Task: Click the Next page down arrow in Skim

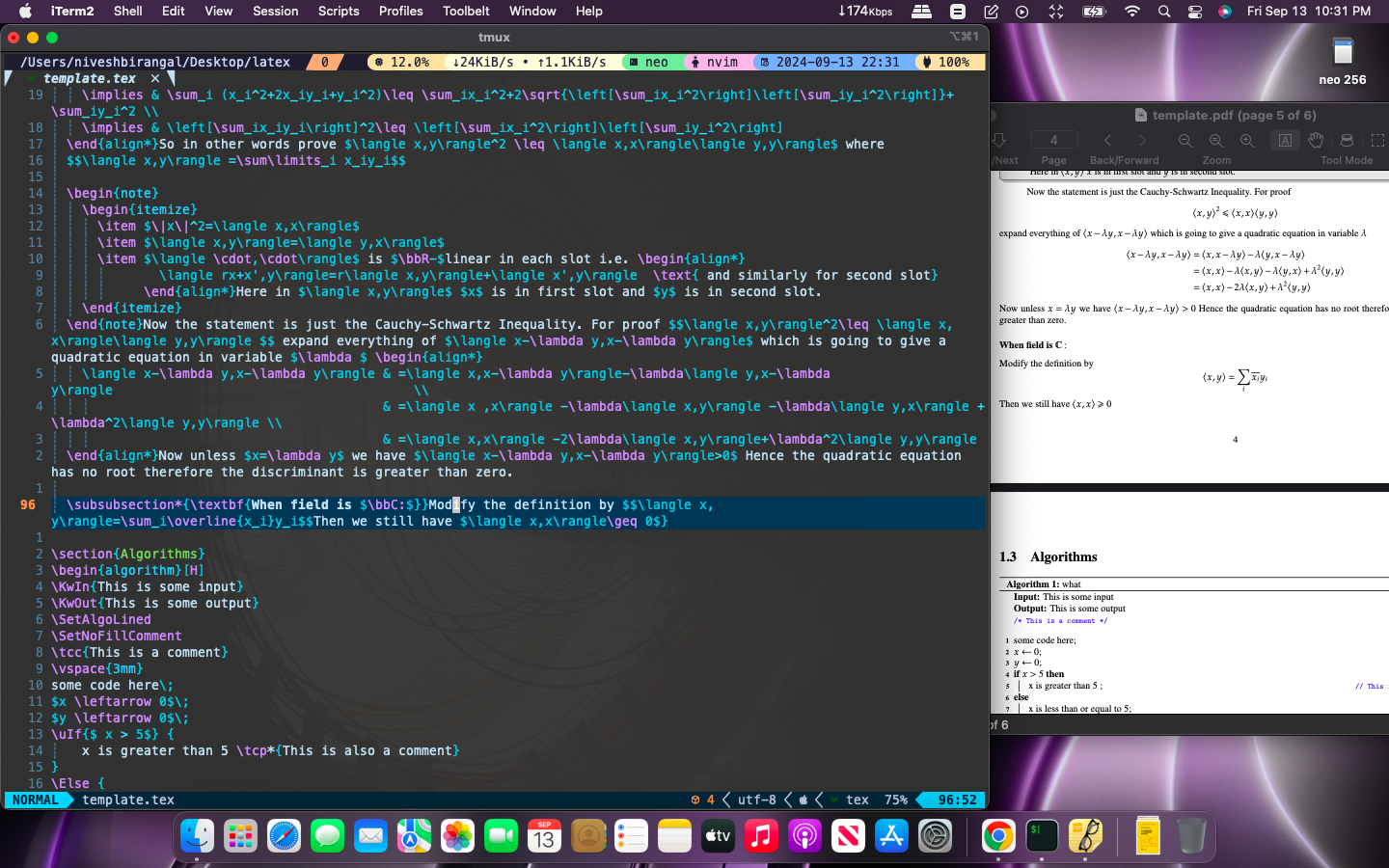Action: pos(999,141)
